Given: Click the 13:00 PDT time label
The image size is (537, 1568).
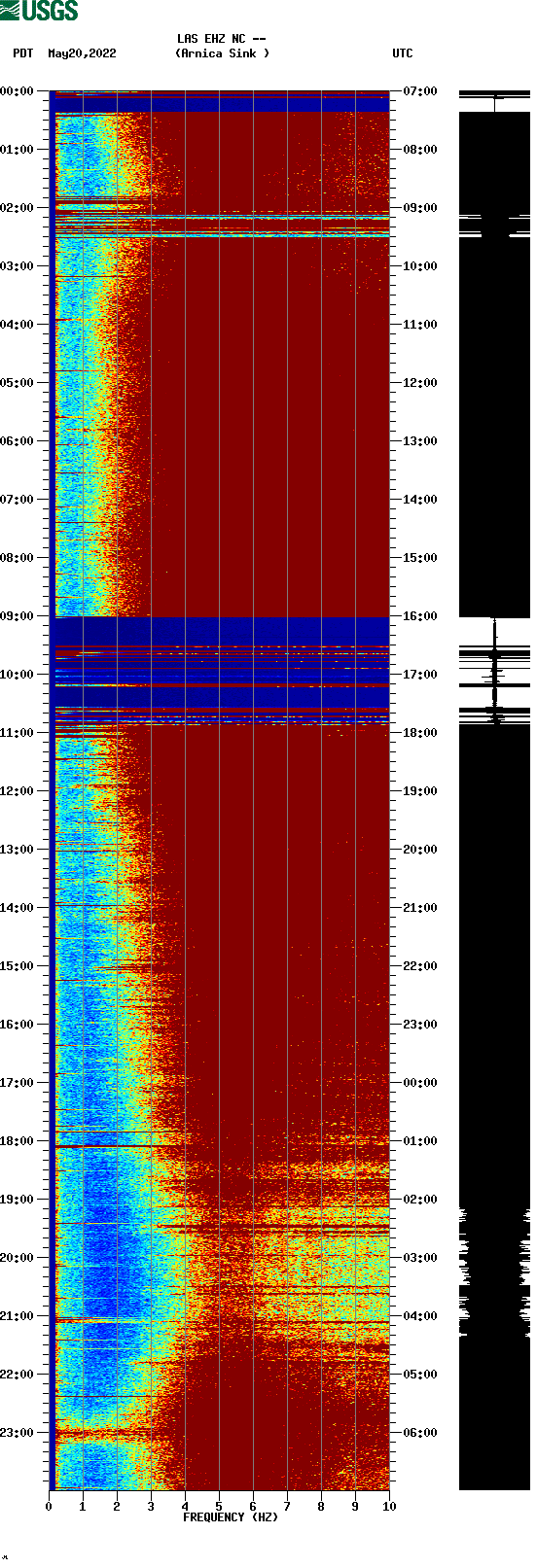Looking at the screenshot, I should 17,850.
